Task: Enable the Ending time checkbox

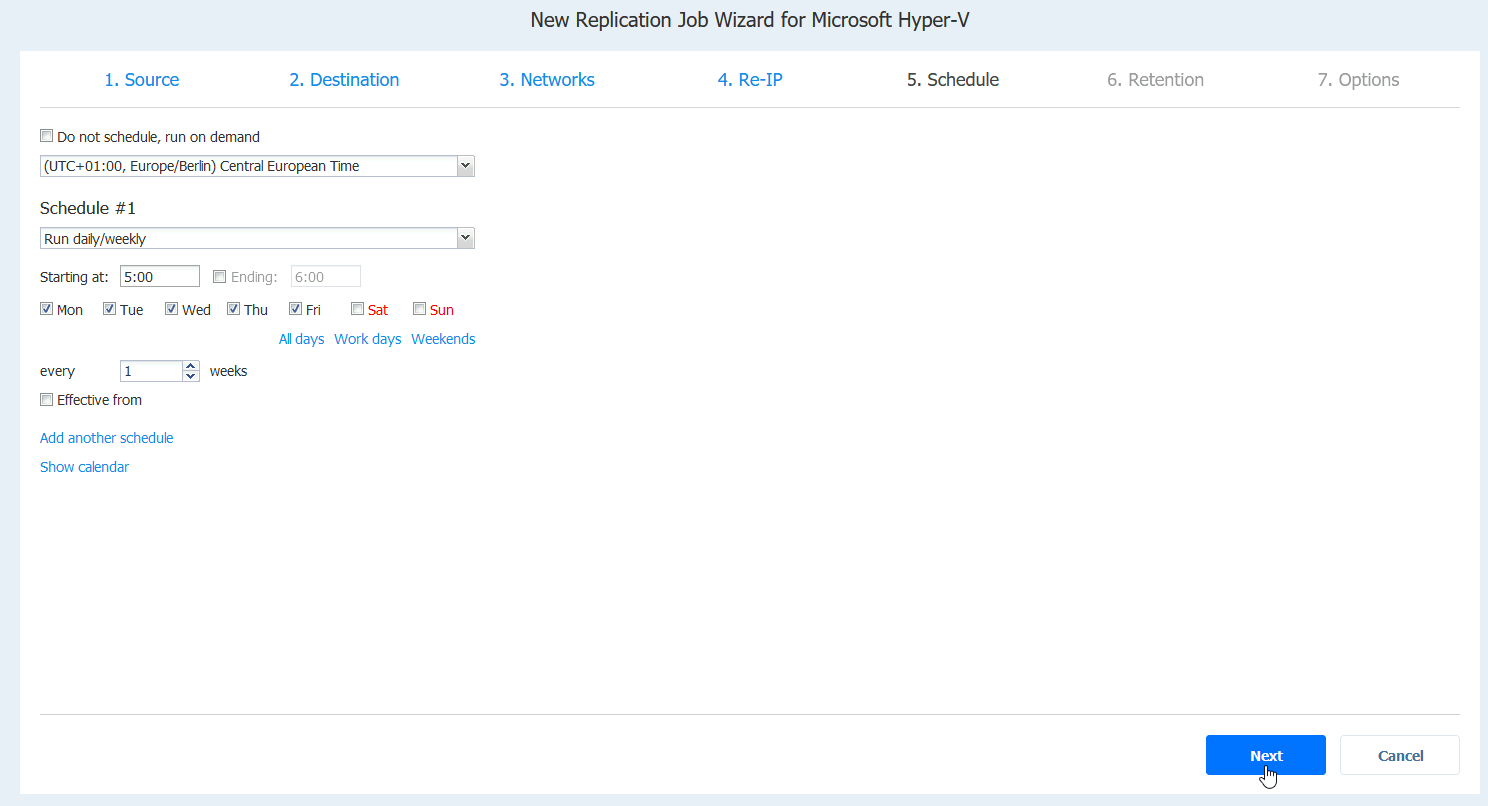Action: pos(220,277)
